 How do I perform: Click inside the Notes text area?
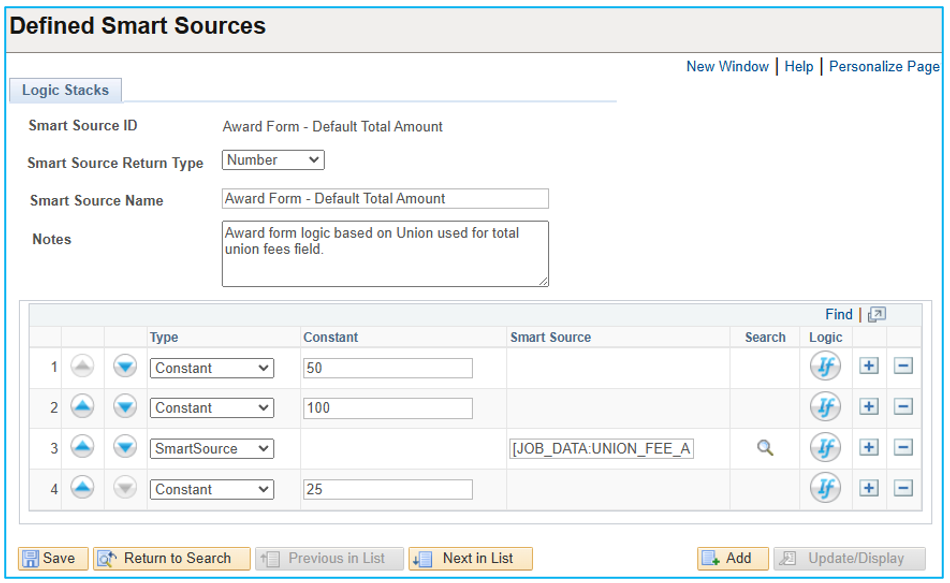pos(385,252)
